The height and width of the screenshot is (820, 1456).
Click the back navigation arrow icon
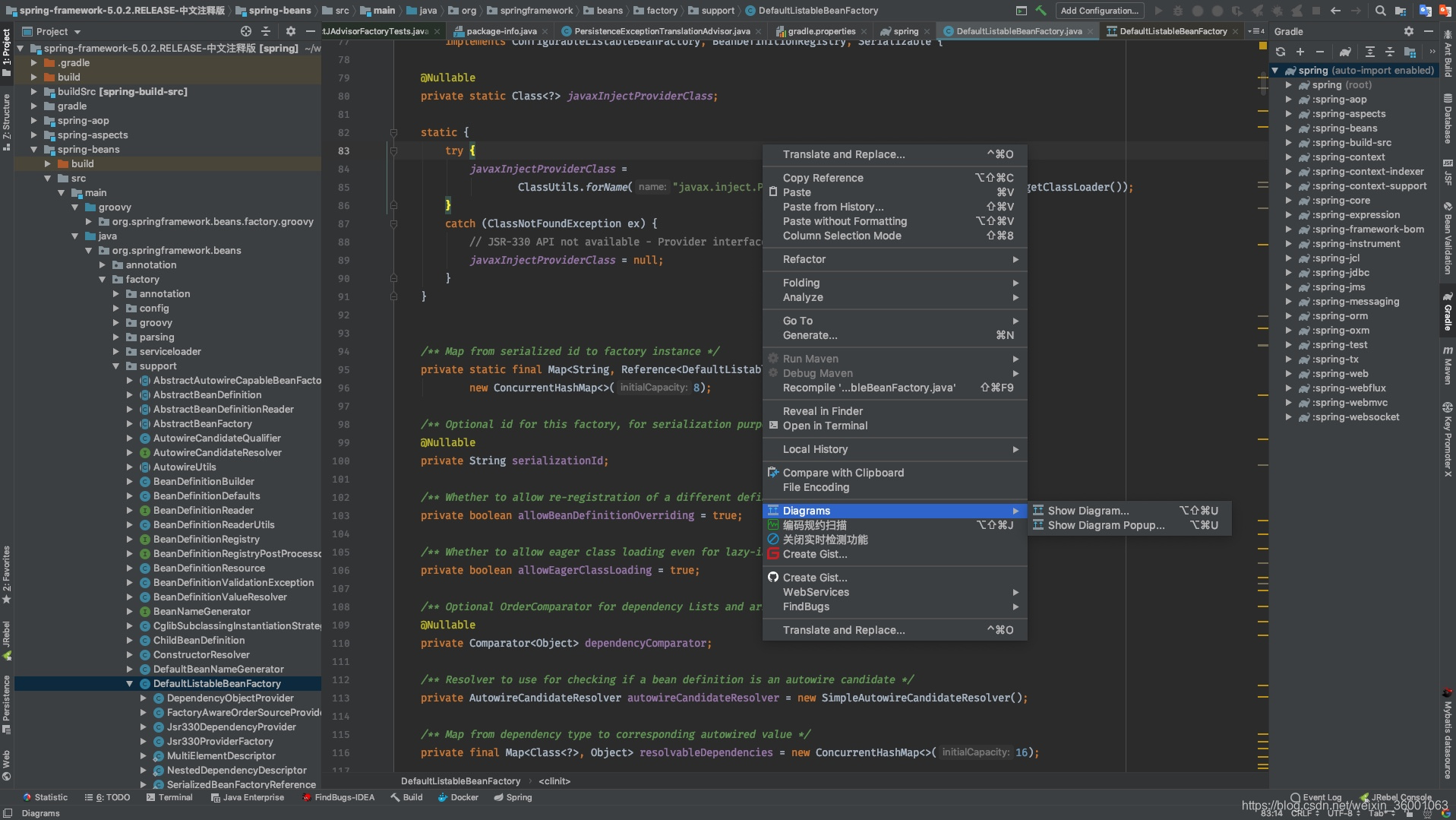(x=1335, y=11)
